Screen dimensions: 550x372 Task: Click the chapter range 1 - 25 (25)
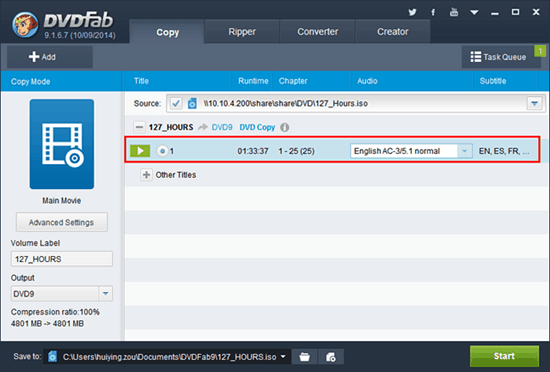pos(296,151)
